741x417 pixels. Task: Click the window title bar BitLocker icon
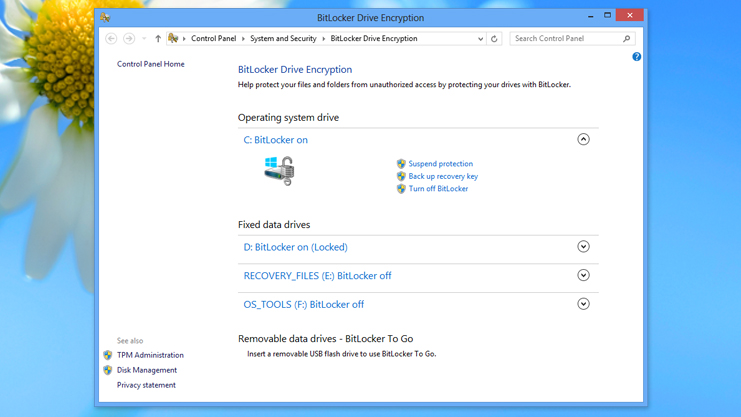coord(105,18)
